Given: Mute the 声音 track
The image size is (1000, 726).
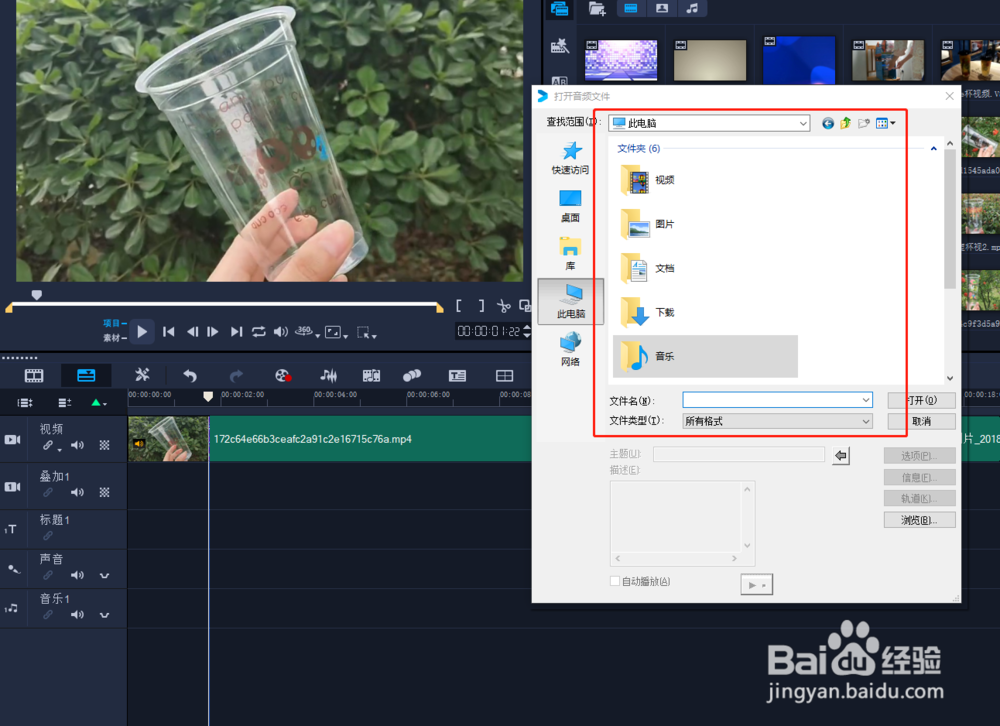Looking at the screenshot, I should tap(77, 575).
